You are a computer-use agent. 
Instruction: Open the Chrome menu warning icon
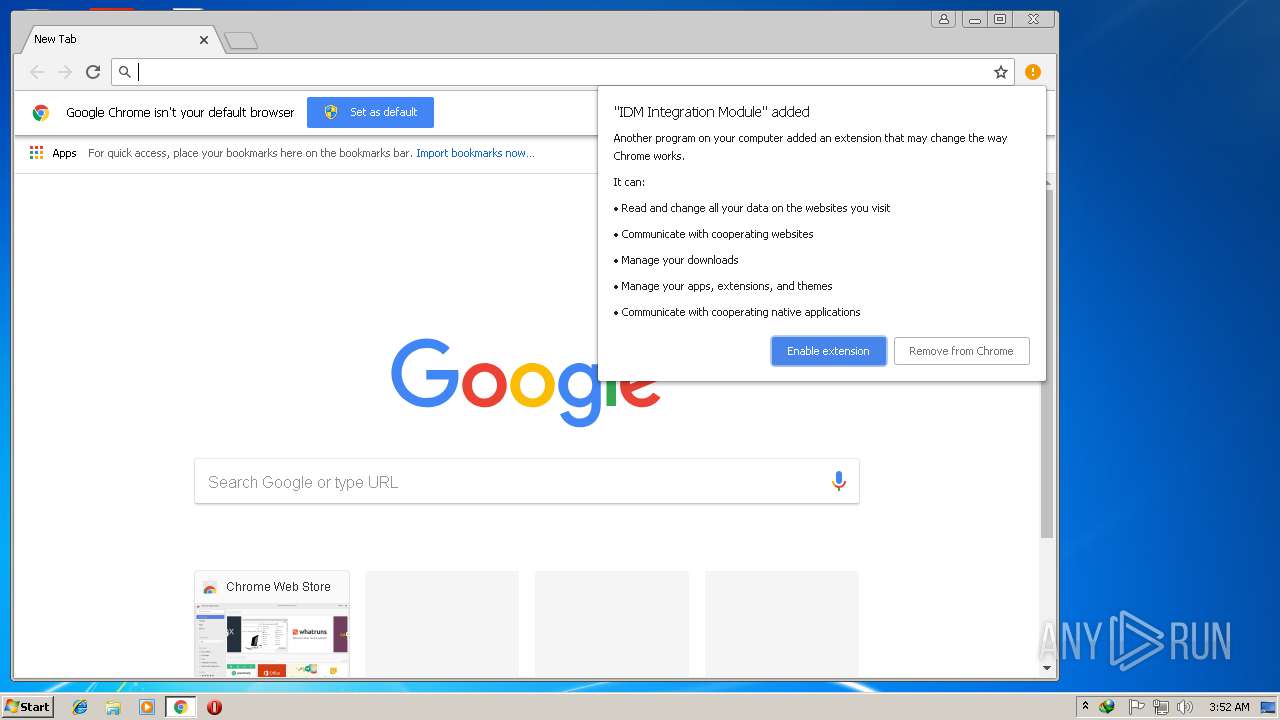[x=1033, y=72]
